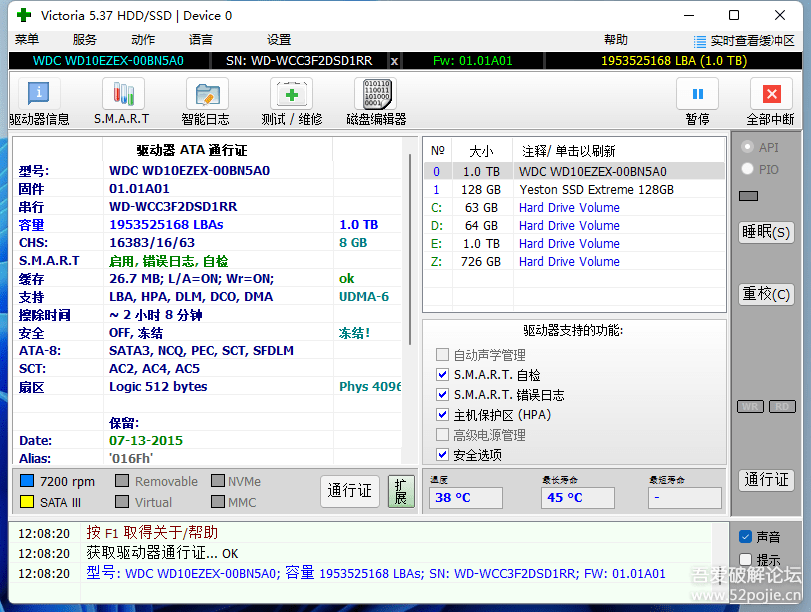
Task: Click the 1953525168 LBAs capacity value
Action: click(x=166, y=225)
